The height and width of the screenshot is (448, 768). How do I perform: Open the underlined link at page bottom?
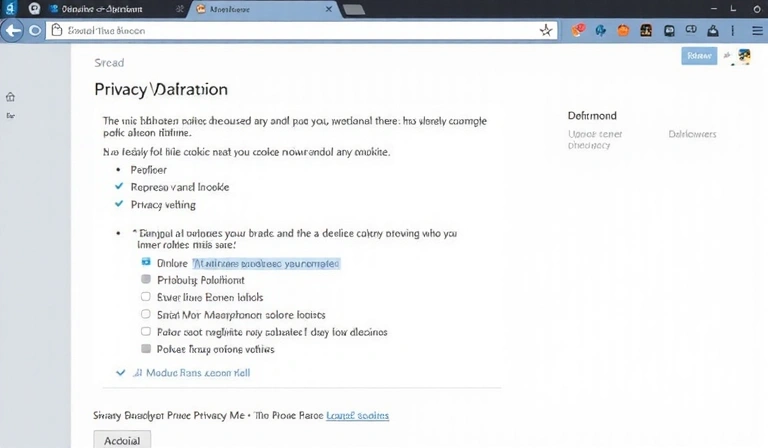[357, 416]
